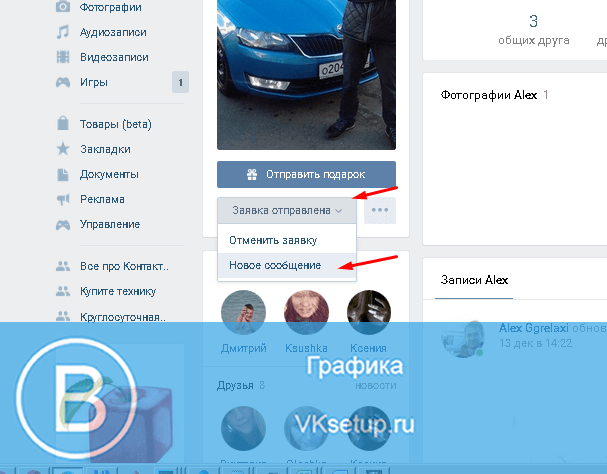Open Все про Контакт group
This screenshot has width=607, height=474.
coord(124,266)
